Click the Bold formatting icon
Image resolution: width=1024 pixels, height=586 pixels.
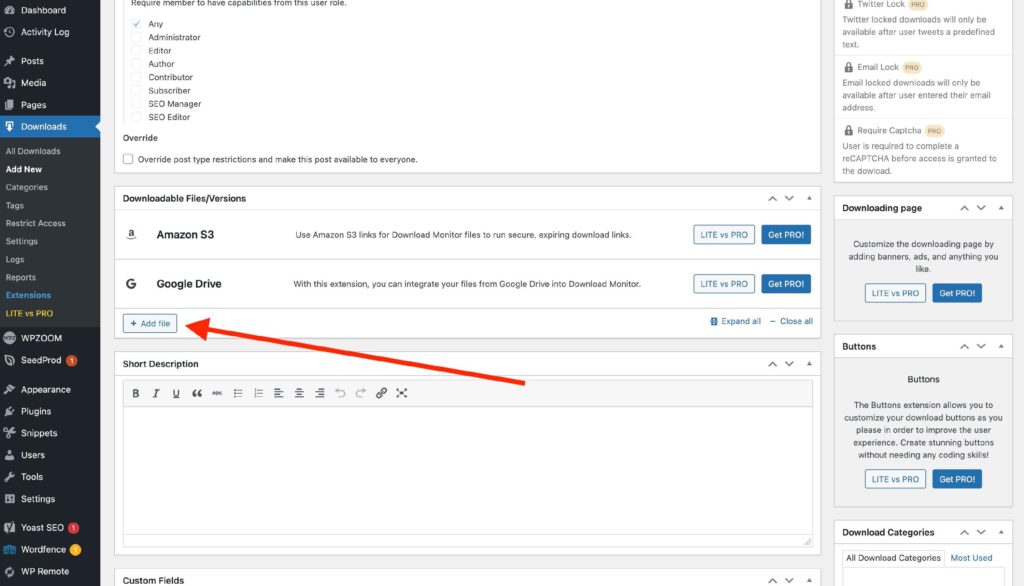point(136,393)
